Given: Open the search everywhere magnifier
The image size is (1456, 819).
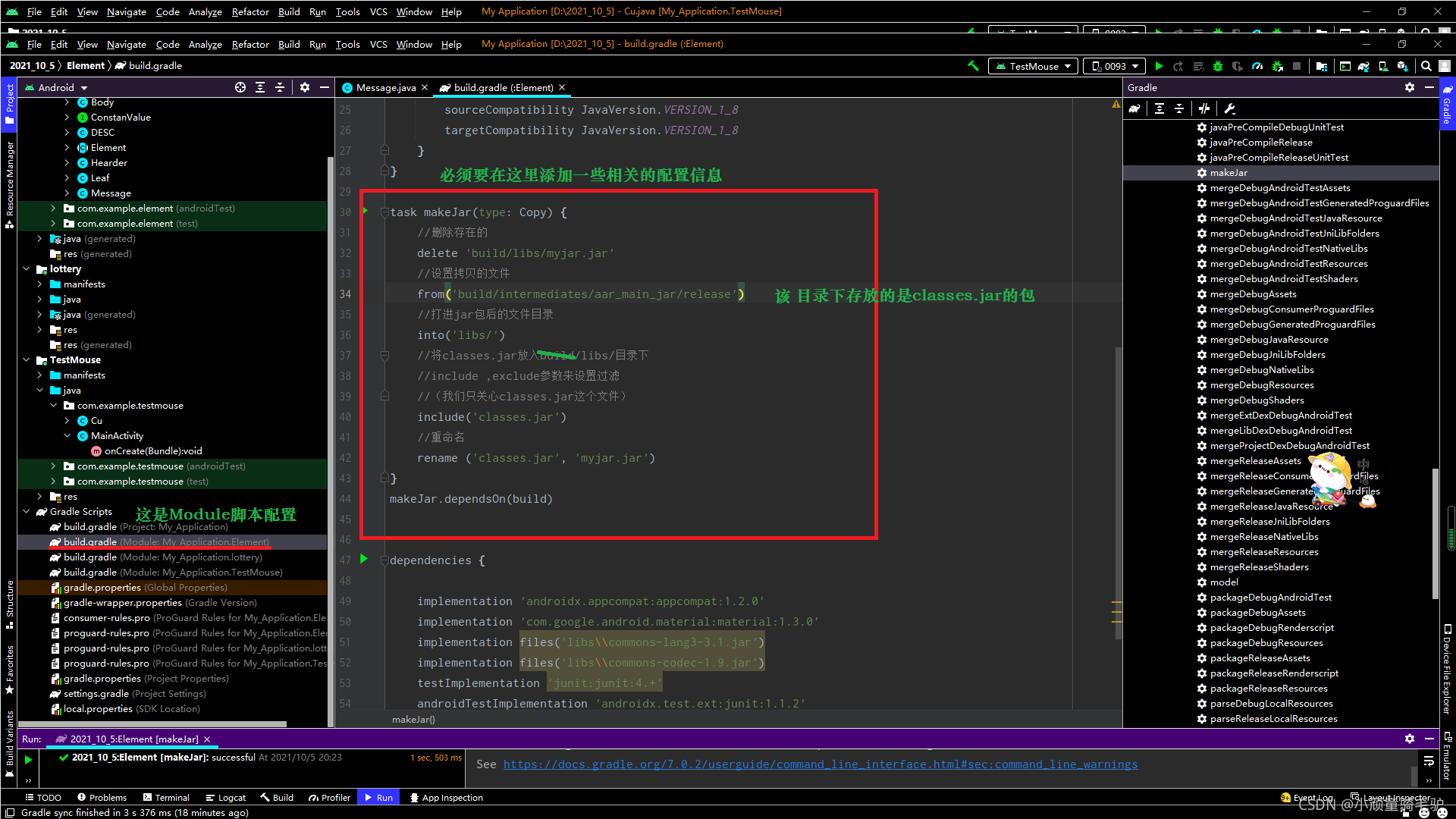Looking at the screenshot, I should (1426, 66).
